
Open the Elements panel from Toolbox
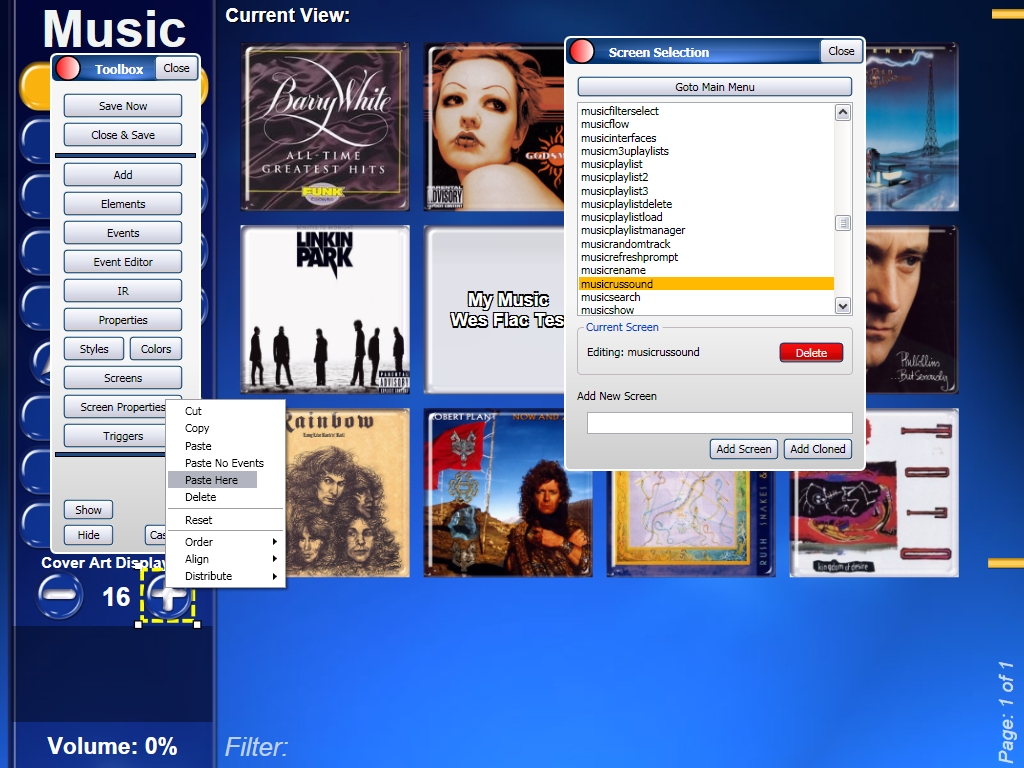click(123, 204)
